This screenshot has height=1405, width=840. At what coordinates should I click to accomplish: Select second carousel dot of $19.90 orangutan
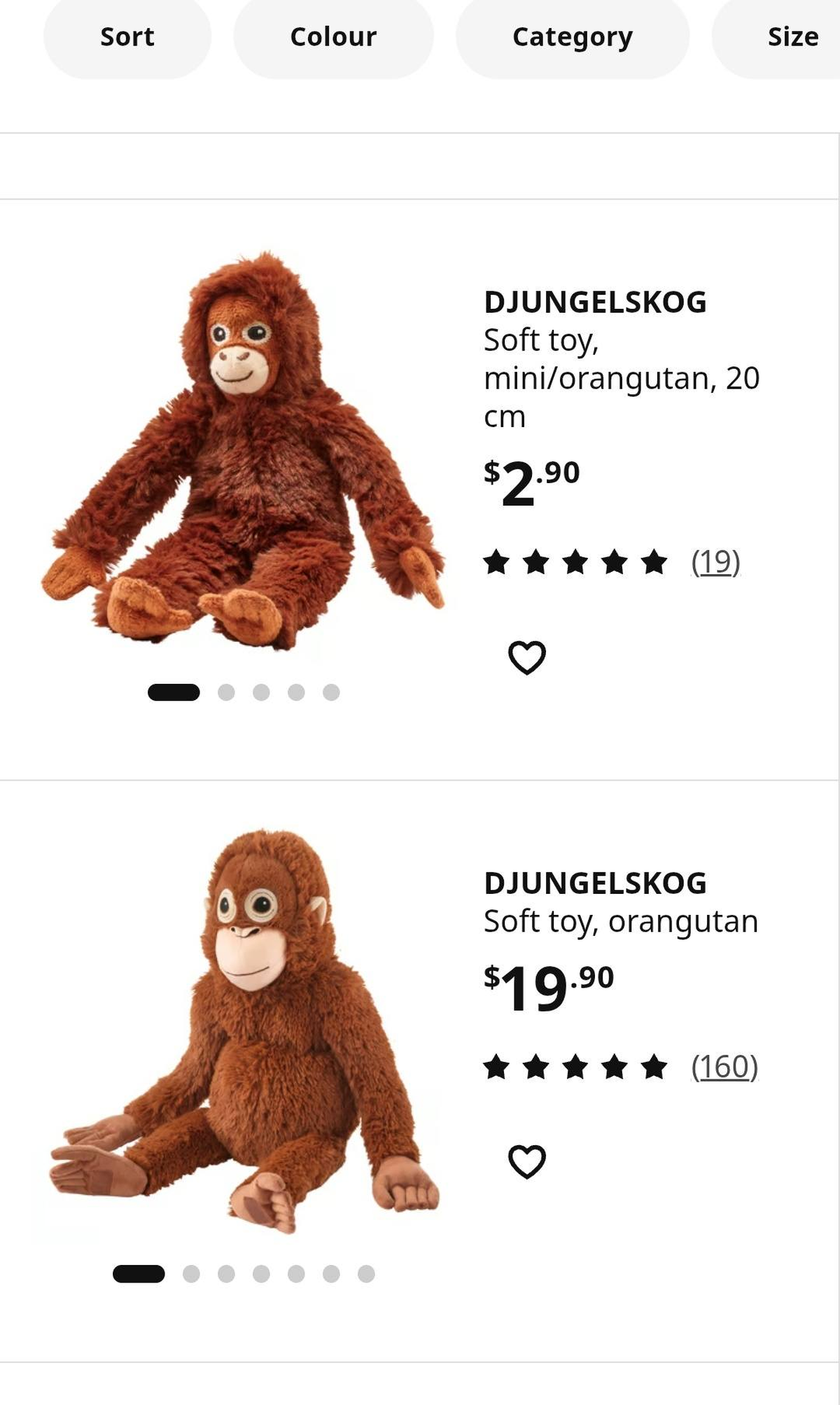[x=191, y=1273]
